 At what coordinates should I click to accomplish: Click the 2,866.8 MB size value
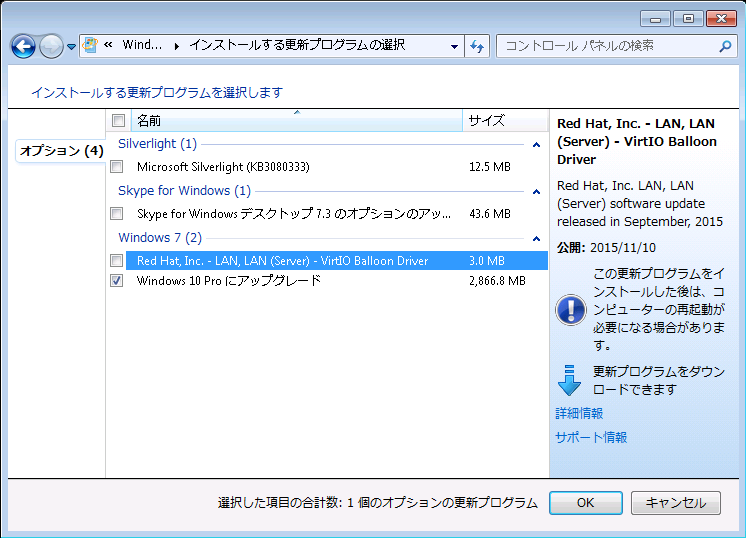[x=497, y=281]
